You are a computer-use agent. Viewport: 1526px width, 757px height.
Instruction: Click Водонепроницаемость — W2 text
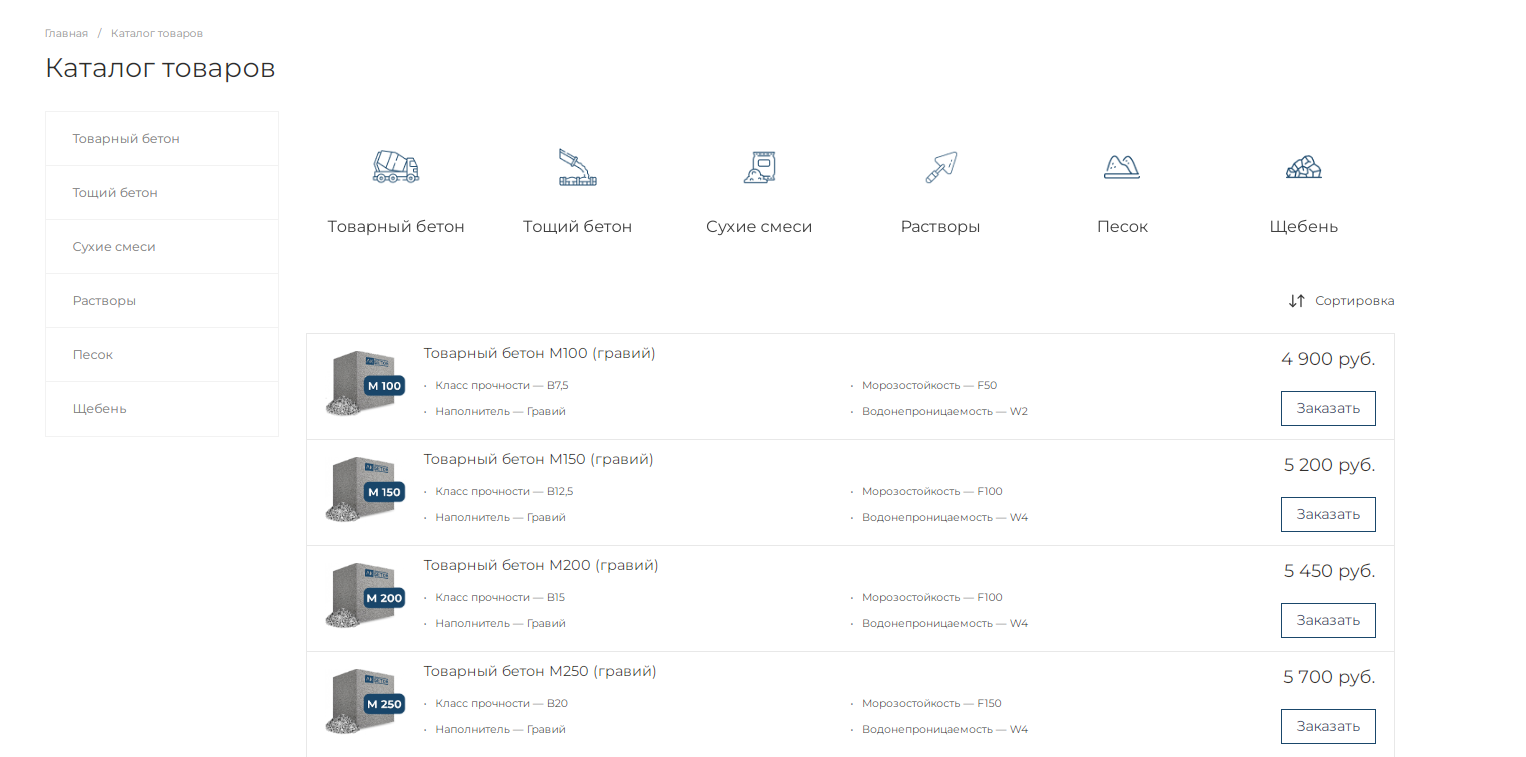[945, 411]
